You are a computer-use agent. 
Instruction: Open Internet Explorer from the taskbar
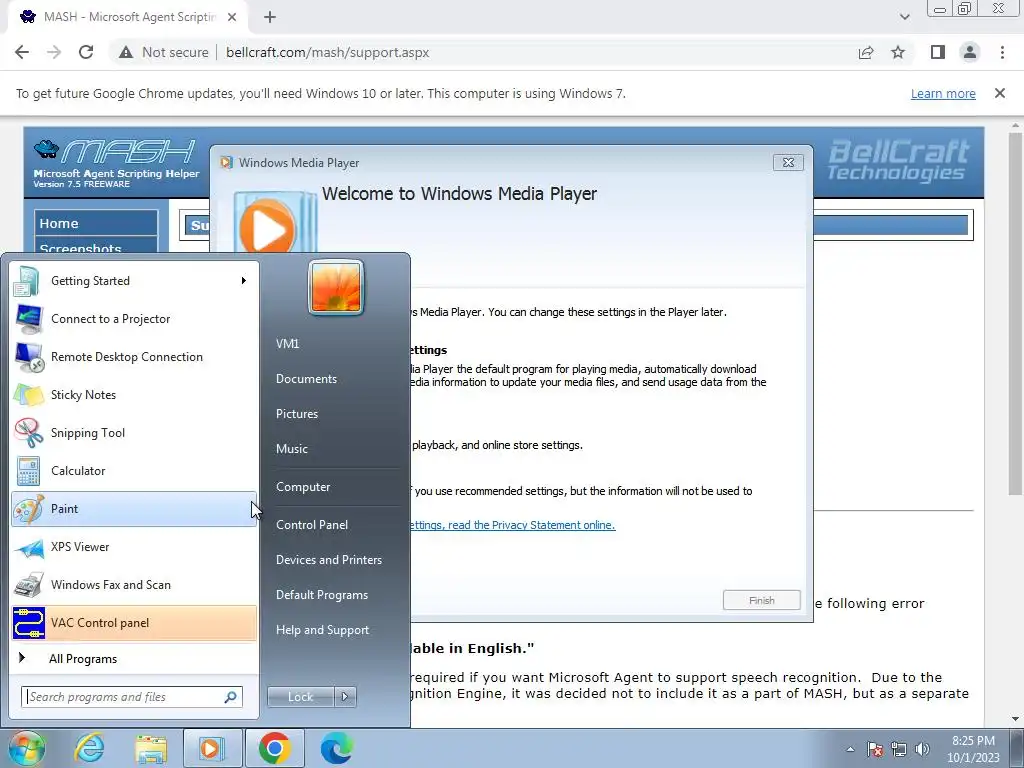click(x=89, y=748)
